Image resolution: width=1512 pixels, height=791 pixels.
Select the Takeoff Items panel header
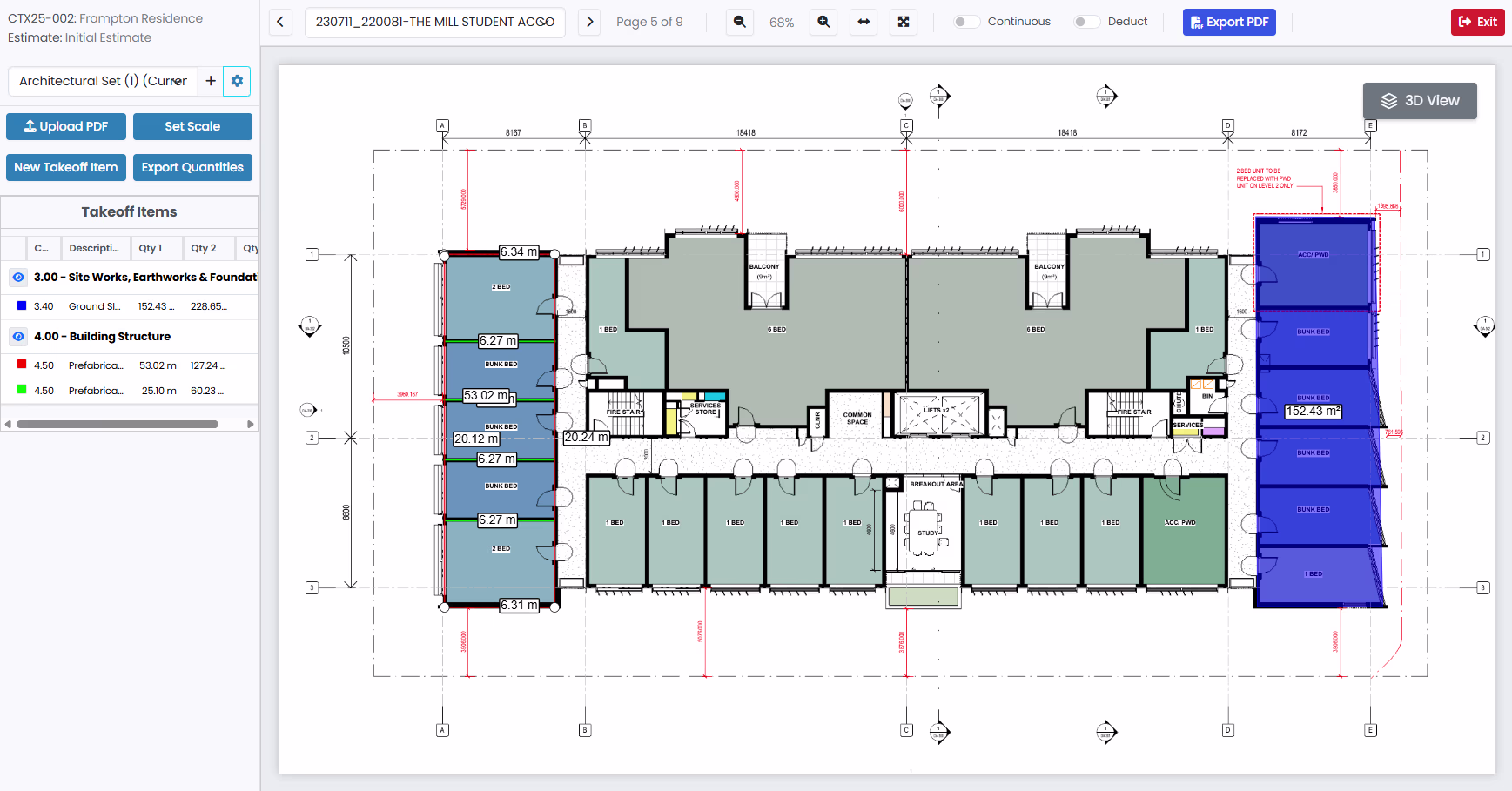[x=129, y=211]
